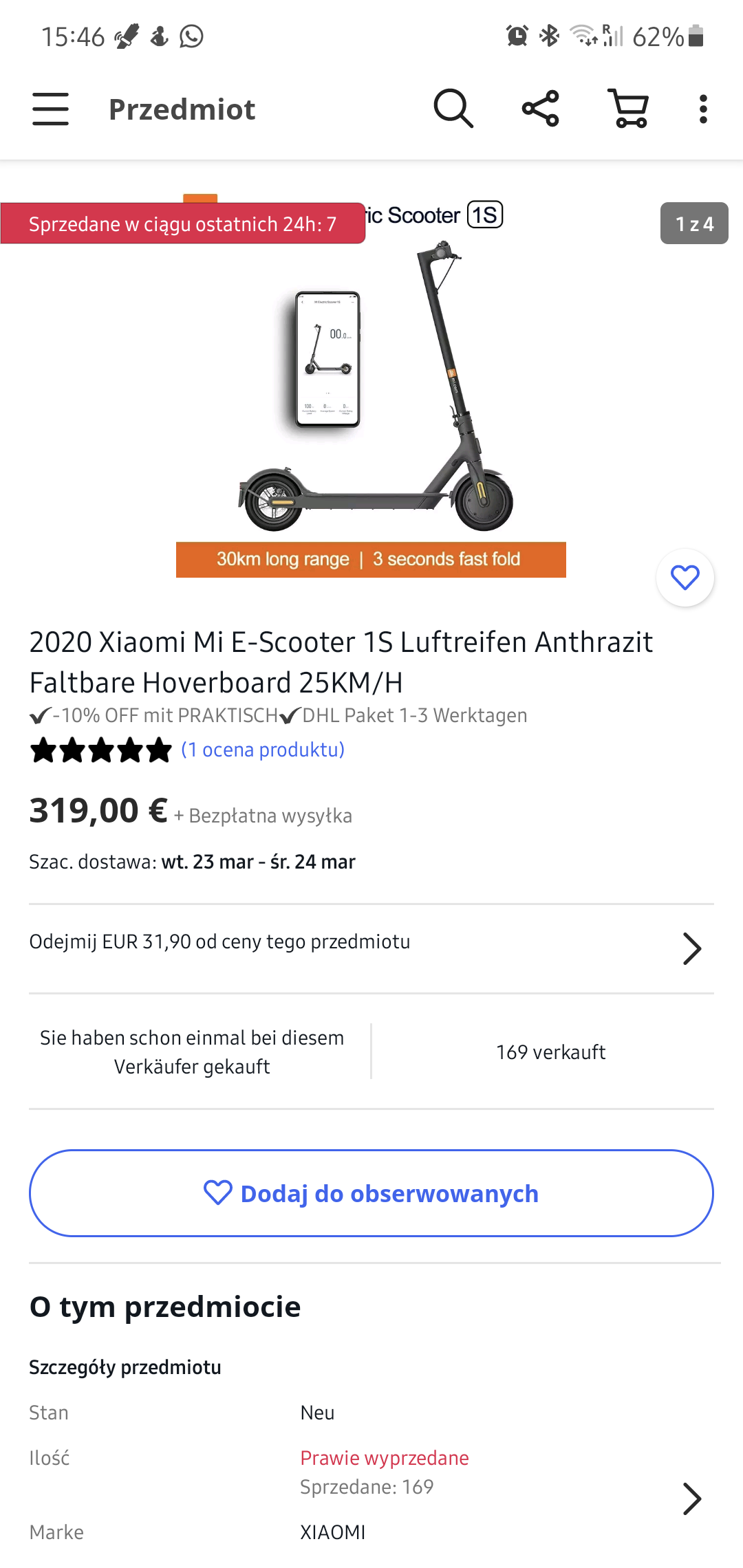
Task: Tap the Przedmiot page title
Action: (x=182, y=109)
